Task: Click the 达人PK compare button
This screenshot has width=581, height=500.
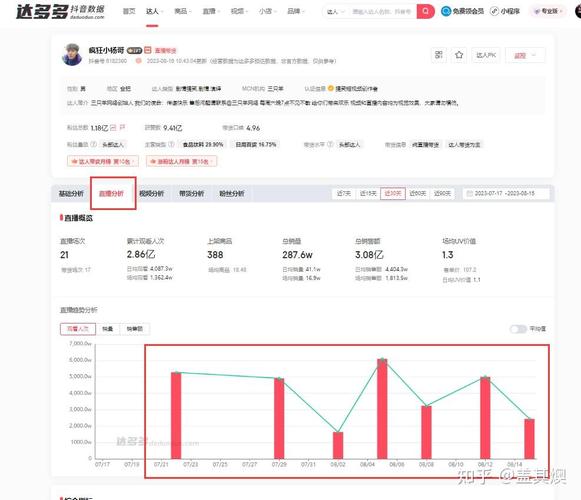Action: coord(486,55)
